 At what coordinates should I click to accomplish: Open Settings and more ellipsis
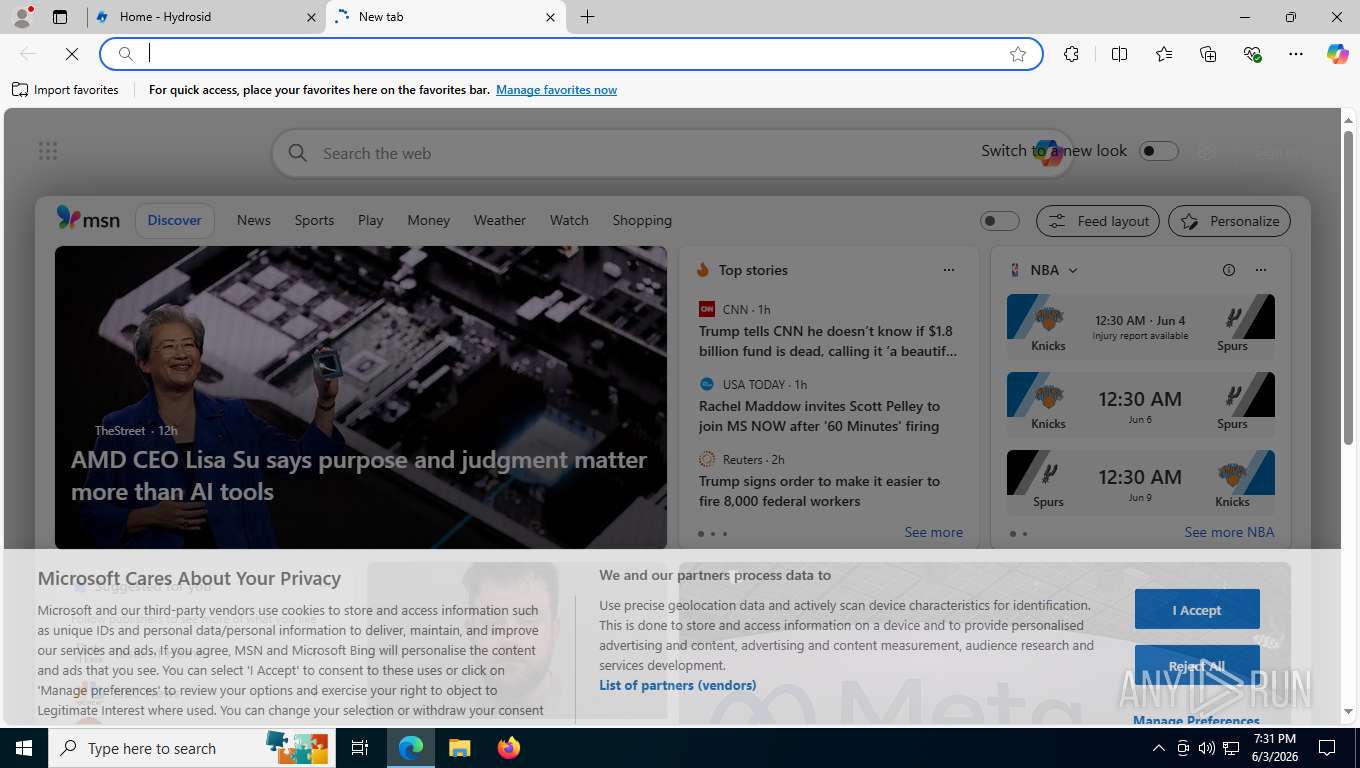click(1296, 54)
